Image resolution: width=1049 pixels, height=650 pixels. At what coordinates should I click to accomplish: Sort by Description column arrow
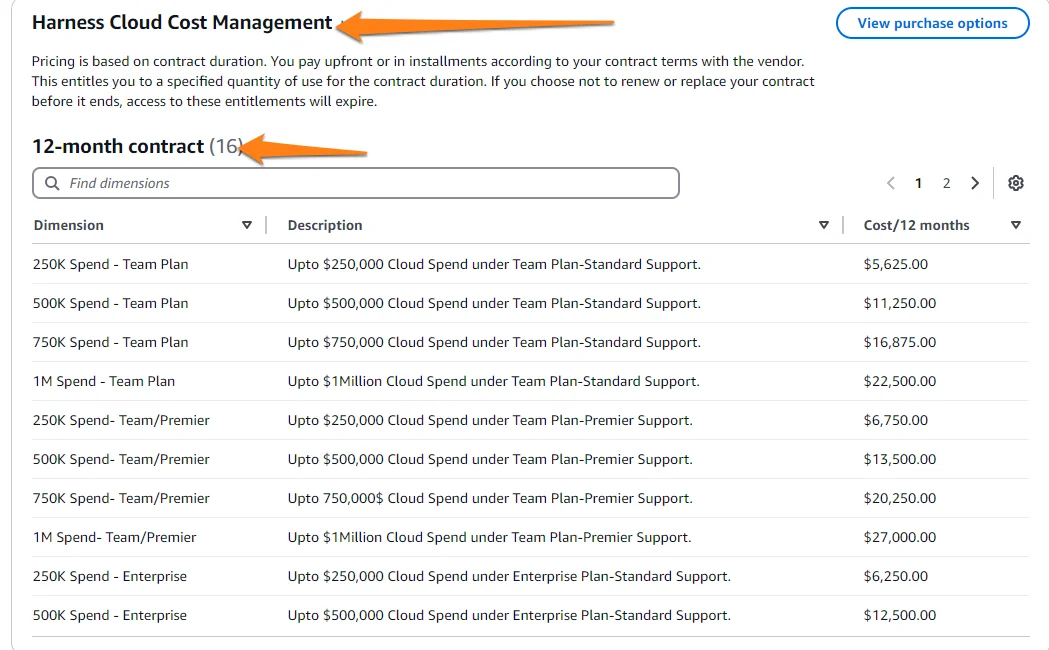pos(824,225)
